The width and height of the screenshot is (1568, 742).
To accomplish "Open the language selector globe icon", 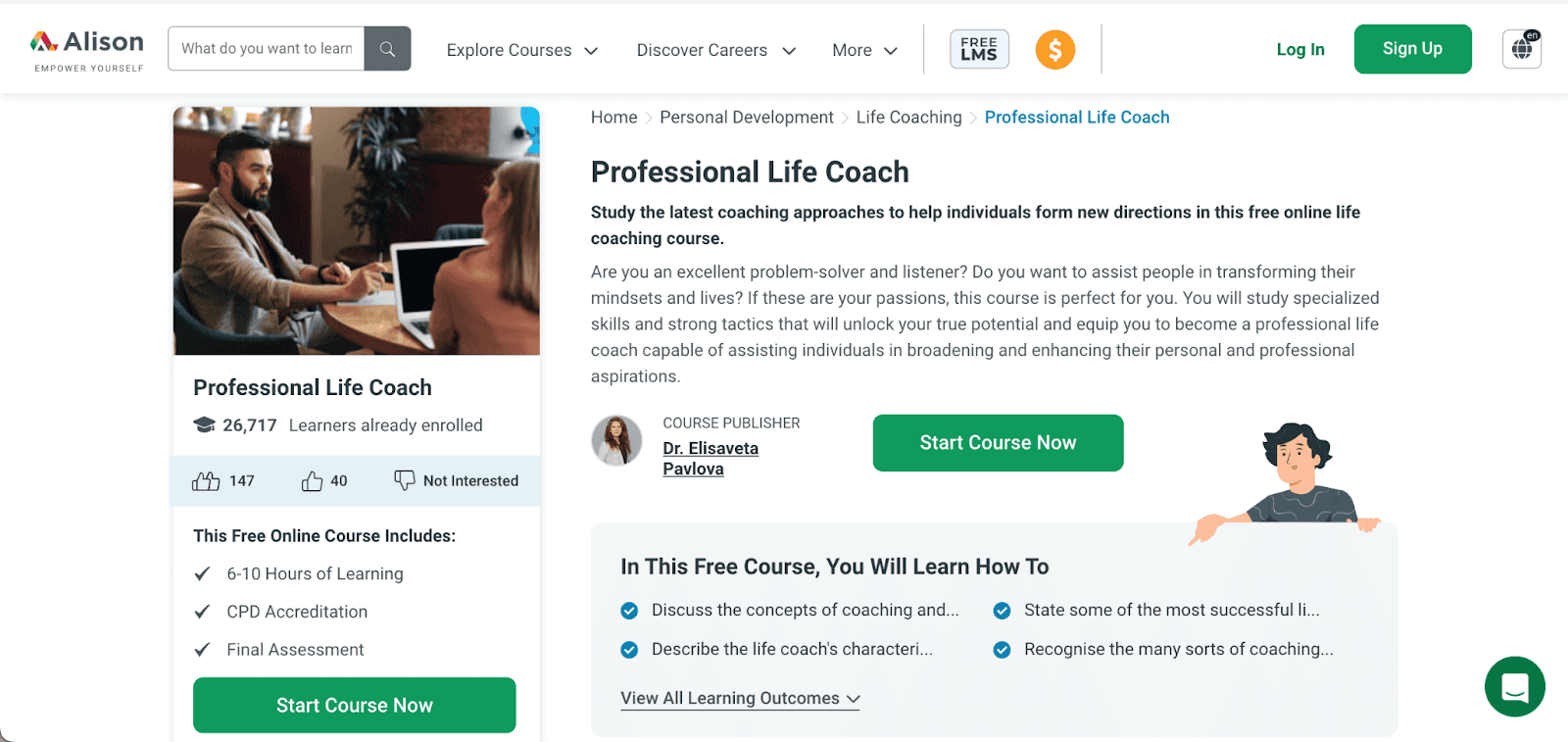I will 1520,47.
